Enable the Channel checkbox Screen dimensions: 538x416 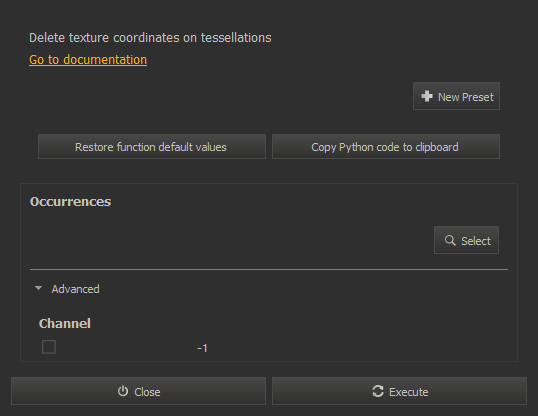pyautogui.click(x=49, y=347)
